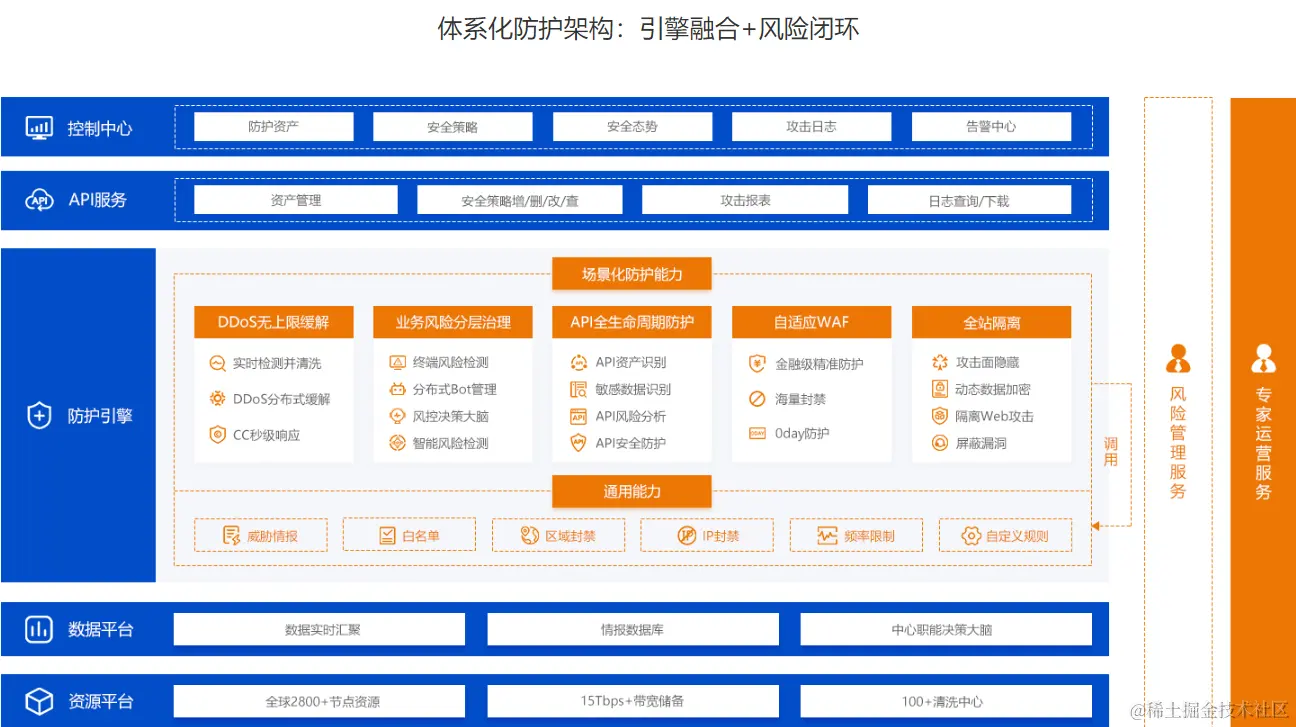The image size is (1296, 727).
Task: Select the gear icon beside DDoS分布式缓解
Action: [x=217, y=399]
